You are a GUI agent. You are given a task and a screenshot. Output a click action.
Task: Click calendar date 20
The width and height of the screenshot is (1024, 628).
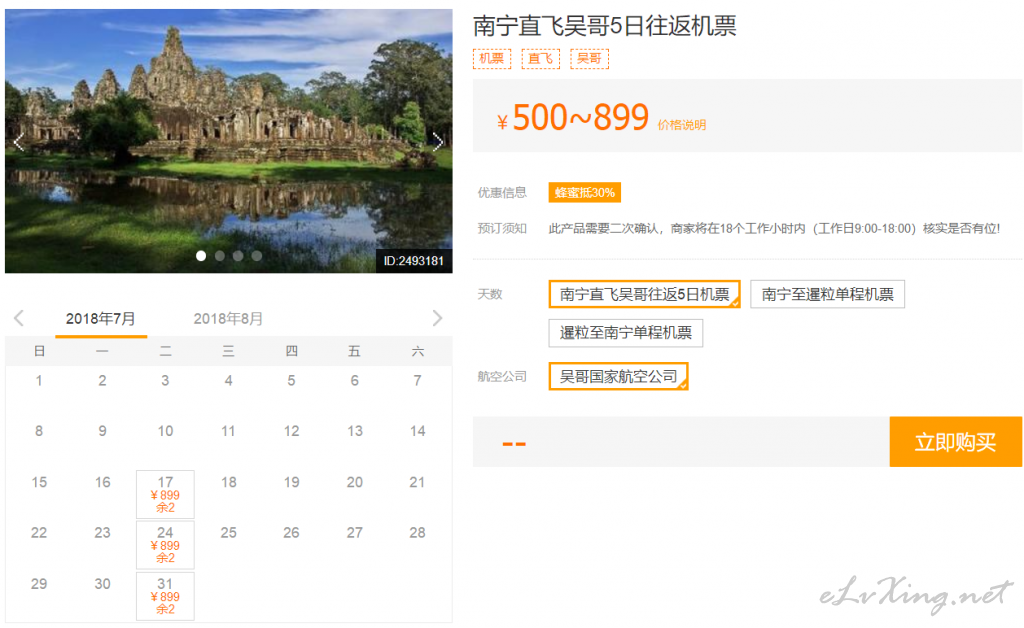click(355, 482)
